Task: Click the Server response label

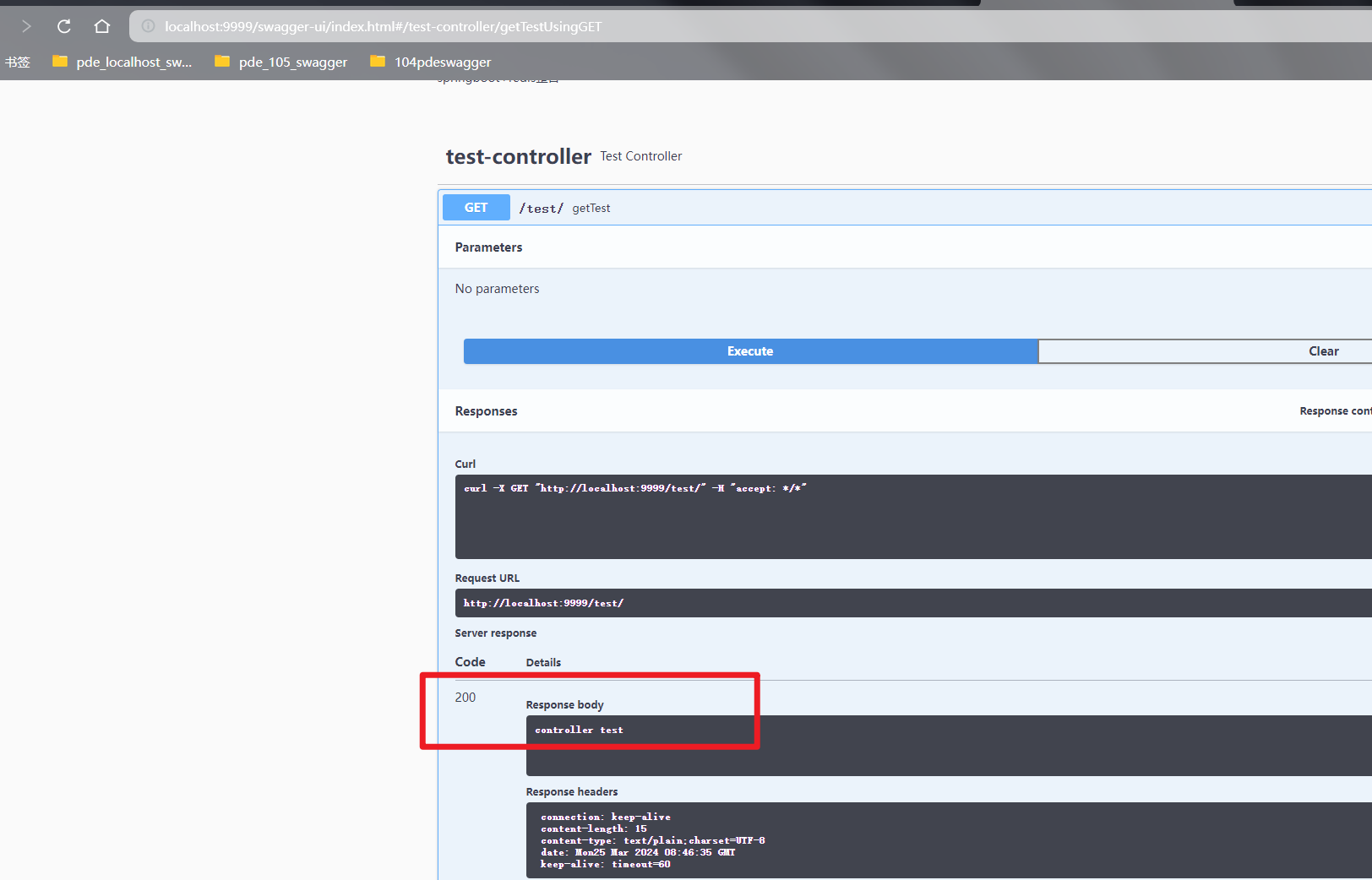Action: click(496, 633)
